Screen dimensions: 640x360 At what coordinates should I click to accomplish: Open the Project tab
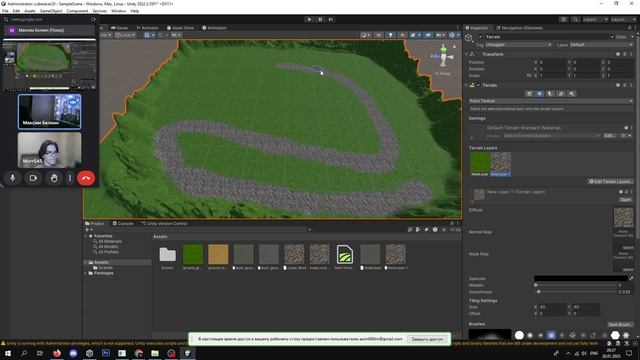95,224
